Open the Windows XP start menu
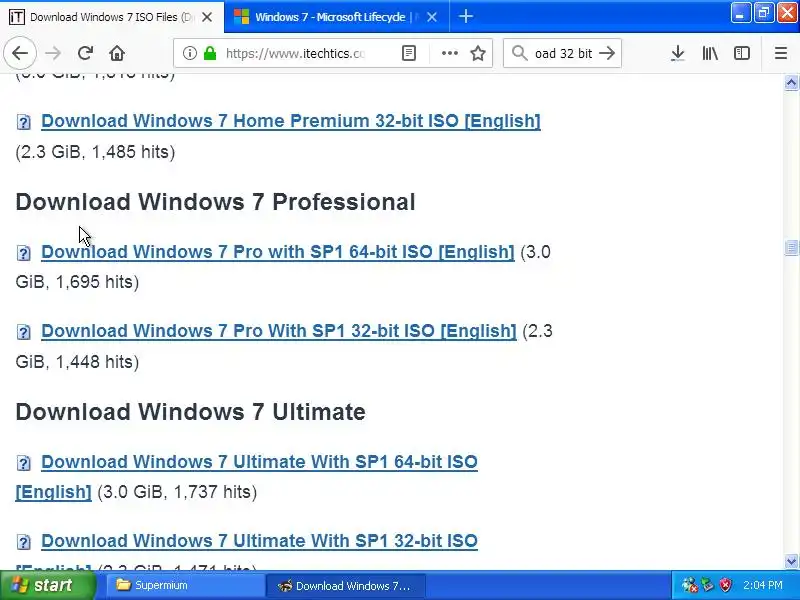Viewport: 800px width, 600px height. click(x=47, y=585)
